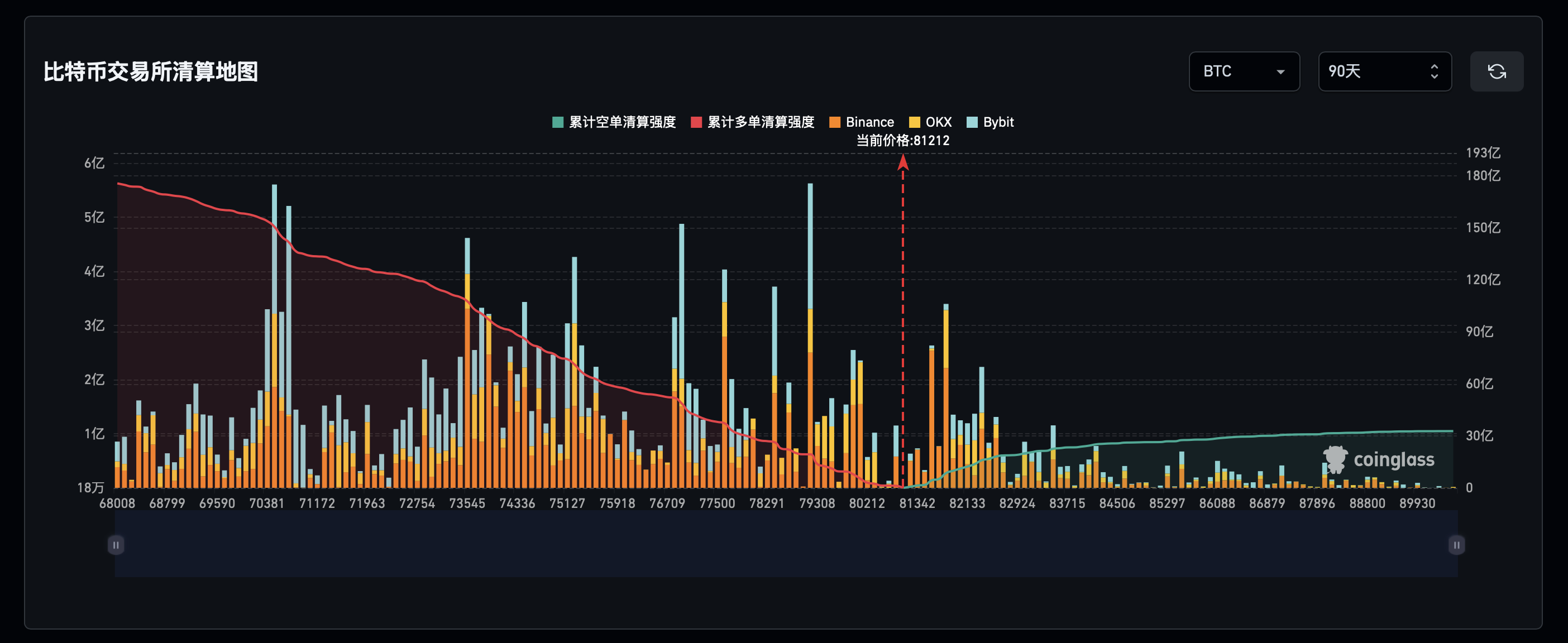Click the 193亿 right axis label
Viewport: 1568px width, 643px height.
1483,153
